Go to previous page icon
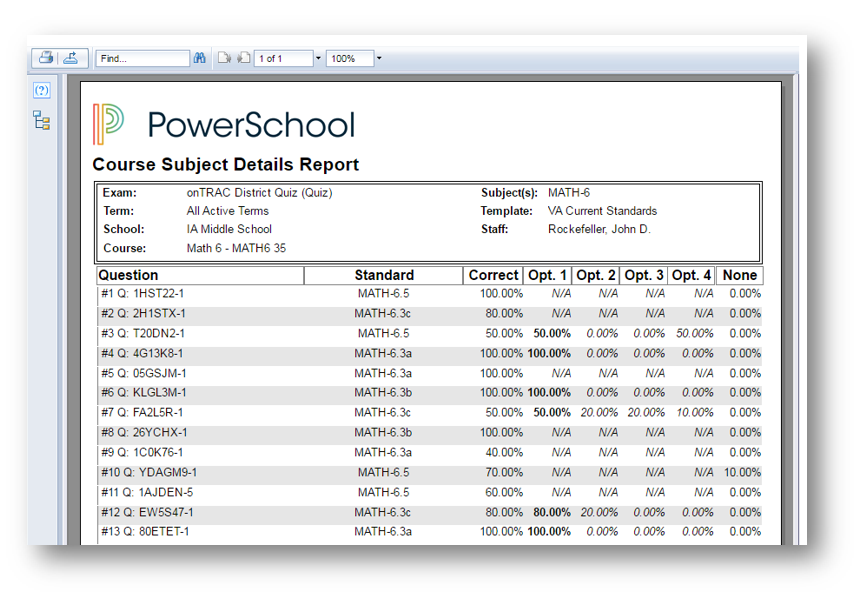Viewport: 860px width, 598px height. point(244,58)
